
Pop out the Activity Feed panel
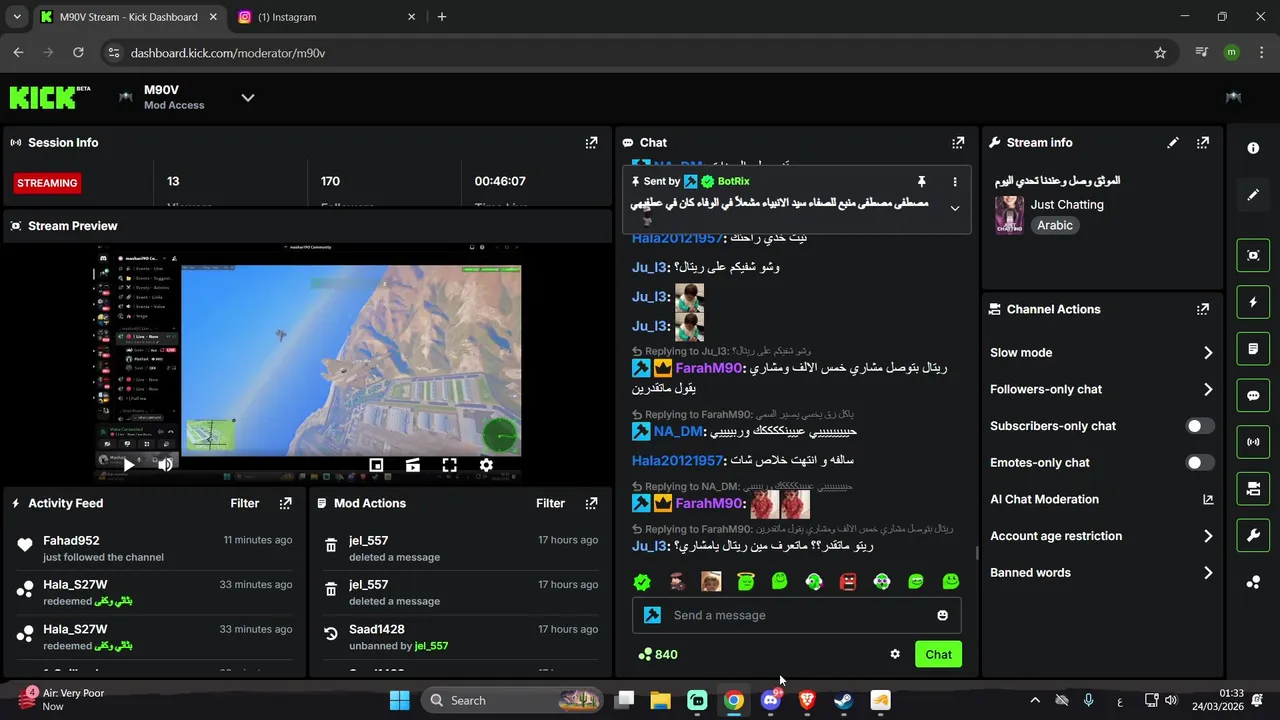[285, 504]
